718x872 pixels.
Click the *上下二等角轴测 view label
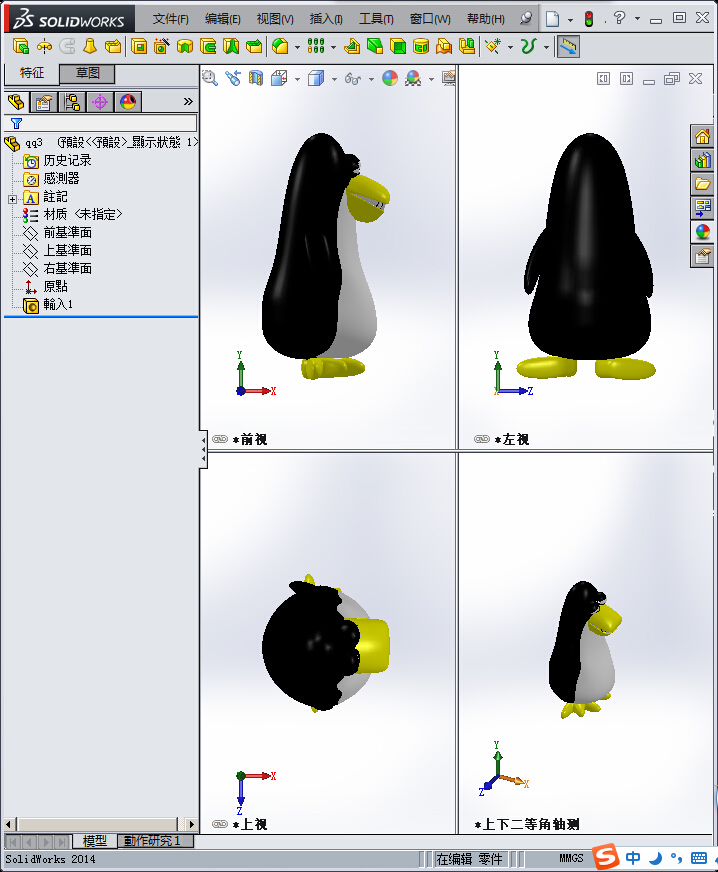click(x=527, y=824)
